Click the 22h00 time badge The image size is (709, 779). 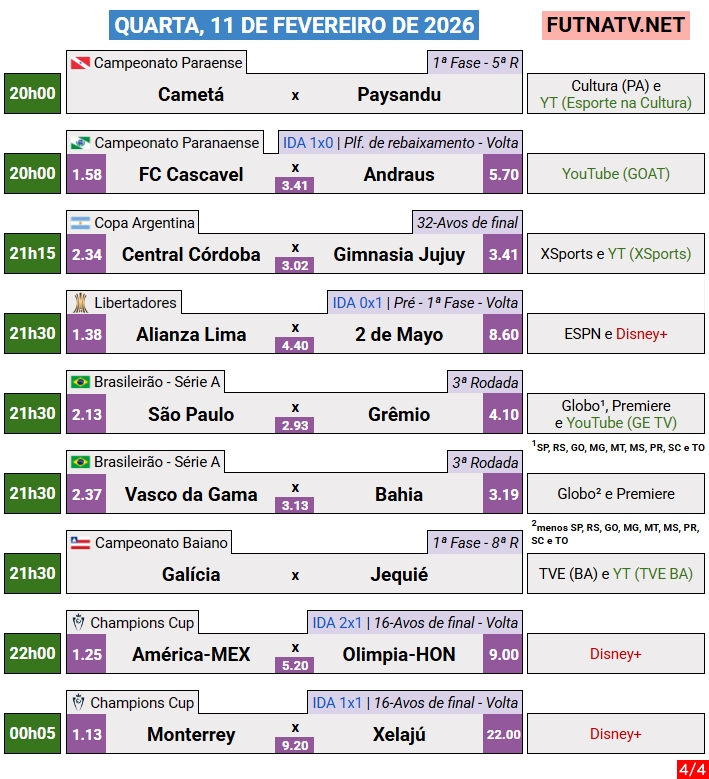click(33, 654)
